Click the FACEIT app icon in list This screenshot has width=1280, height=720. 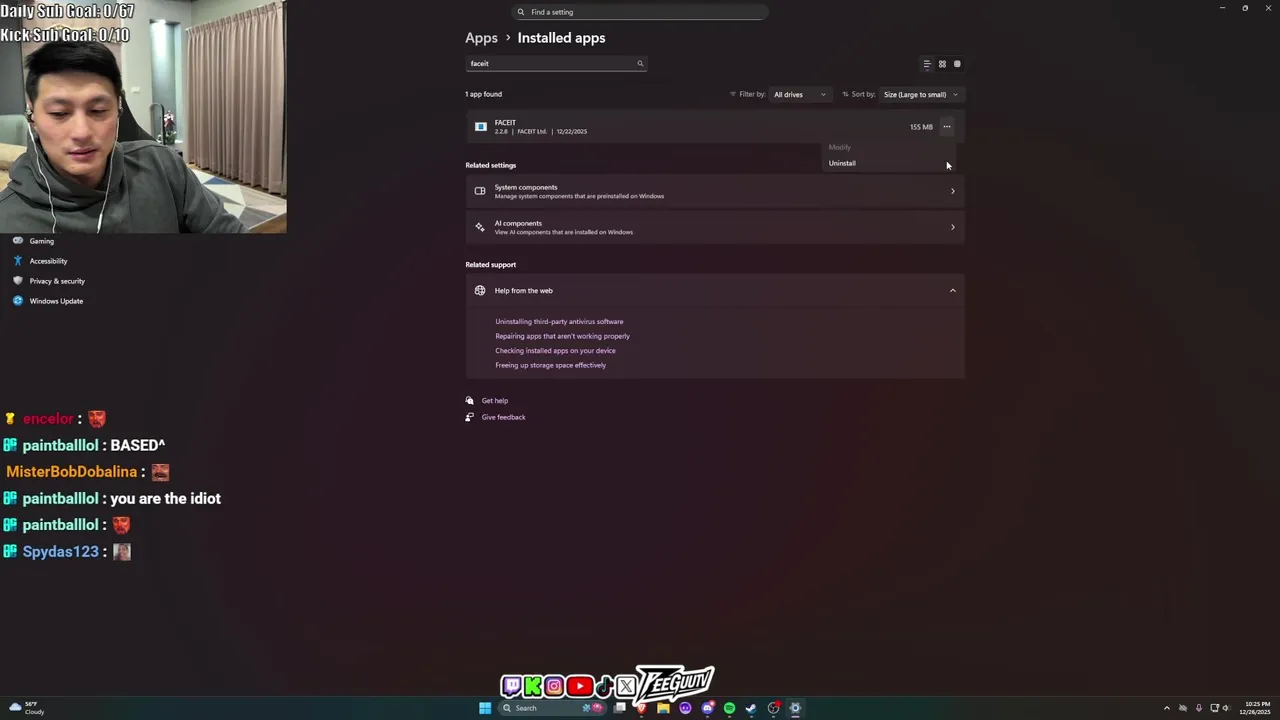[x=481, y=127]
